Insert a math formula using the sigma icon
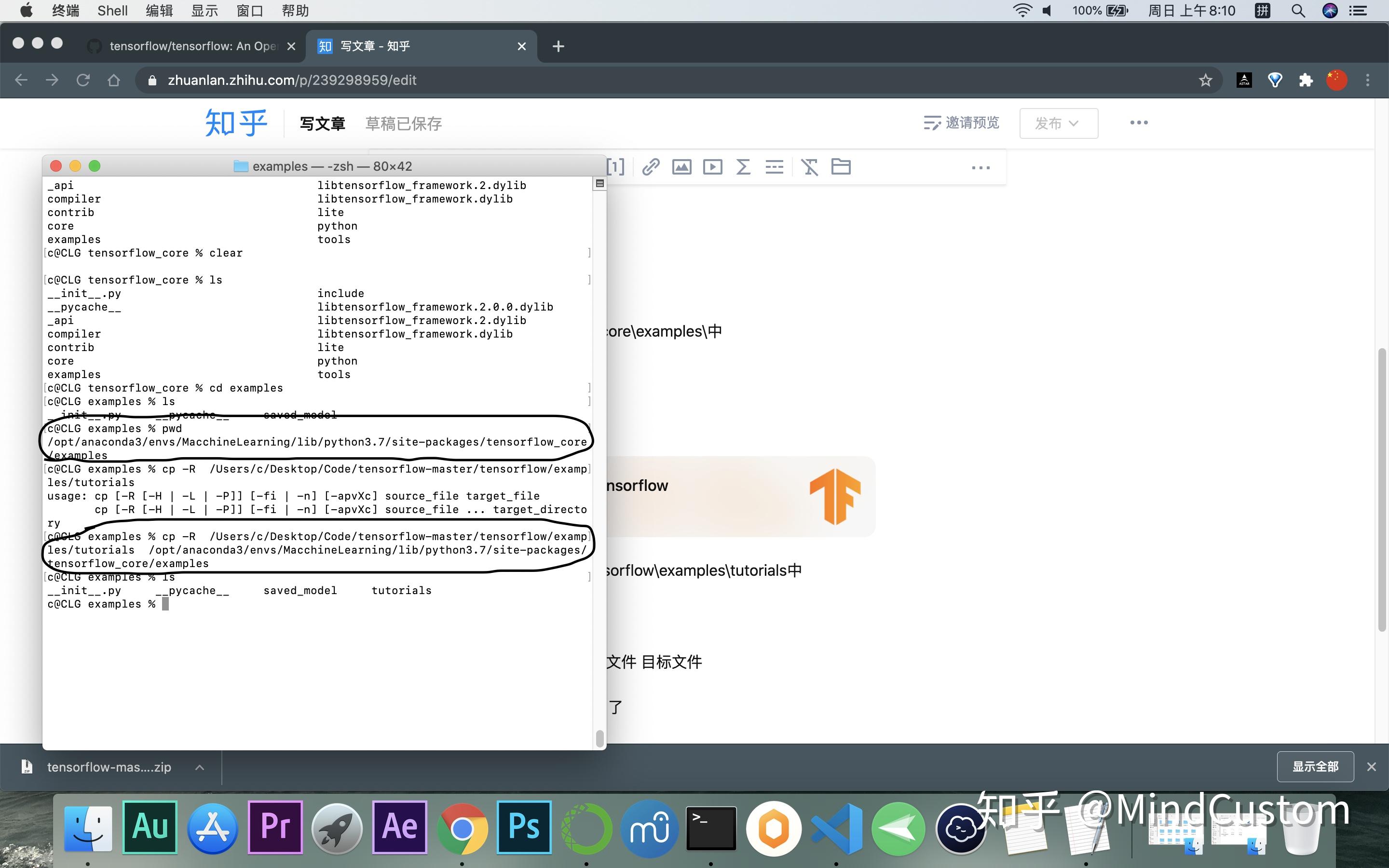The height and width of the screenshot is (868, 1389). coord(743,166)
